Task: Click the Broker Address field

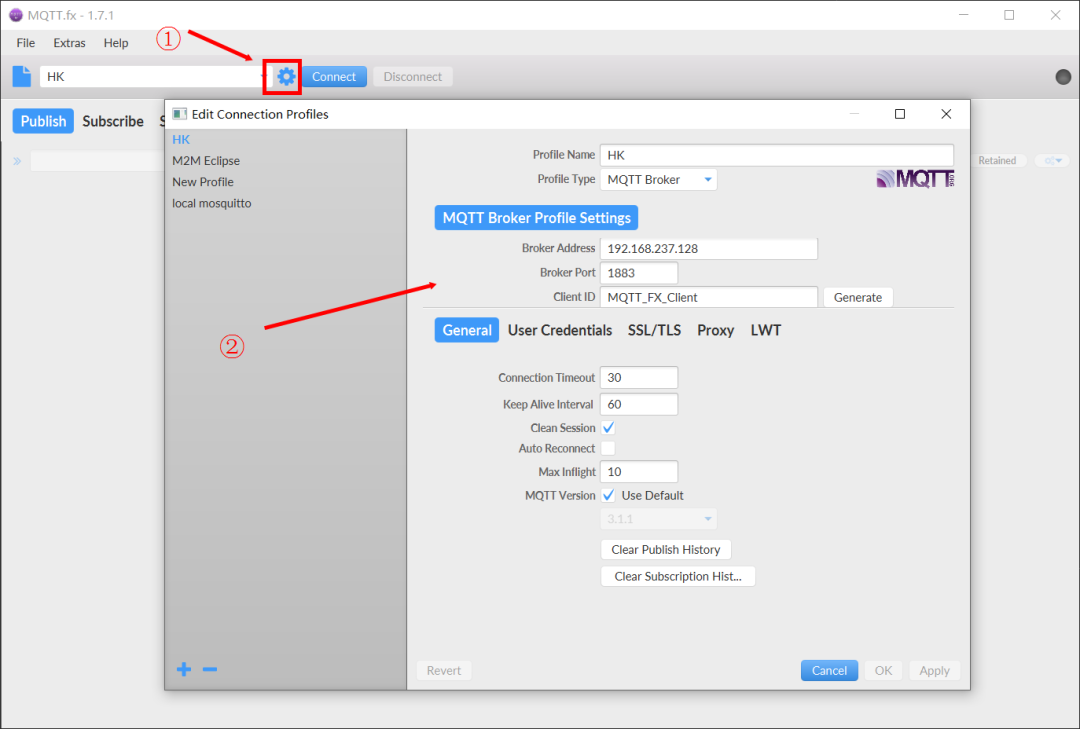Action: coord(709,248)
